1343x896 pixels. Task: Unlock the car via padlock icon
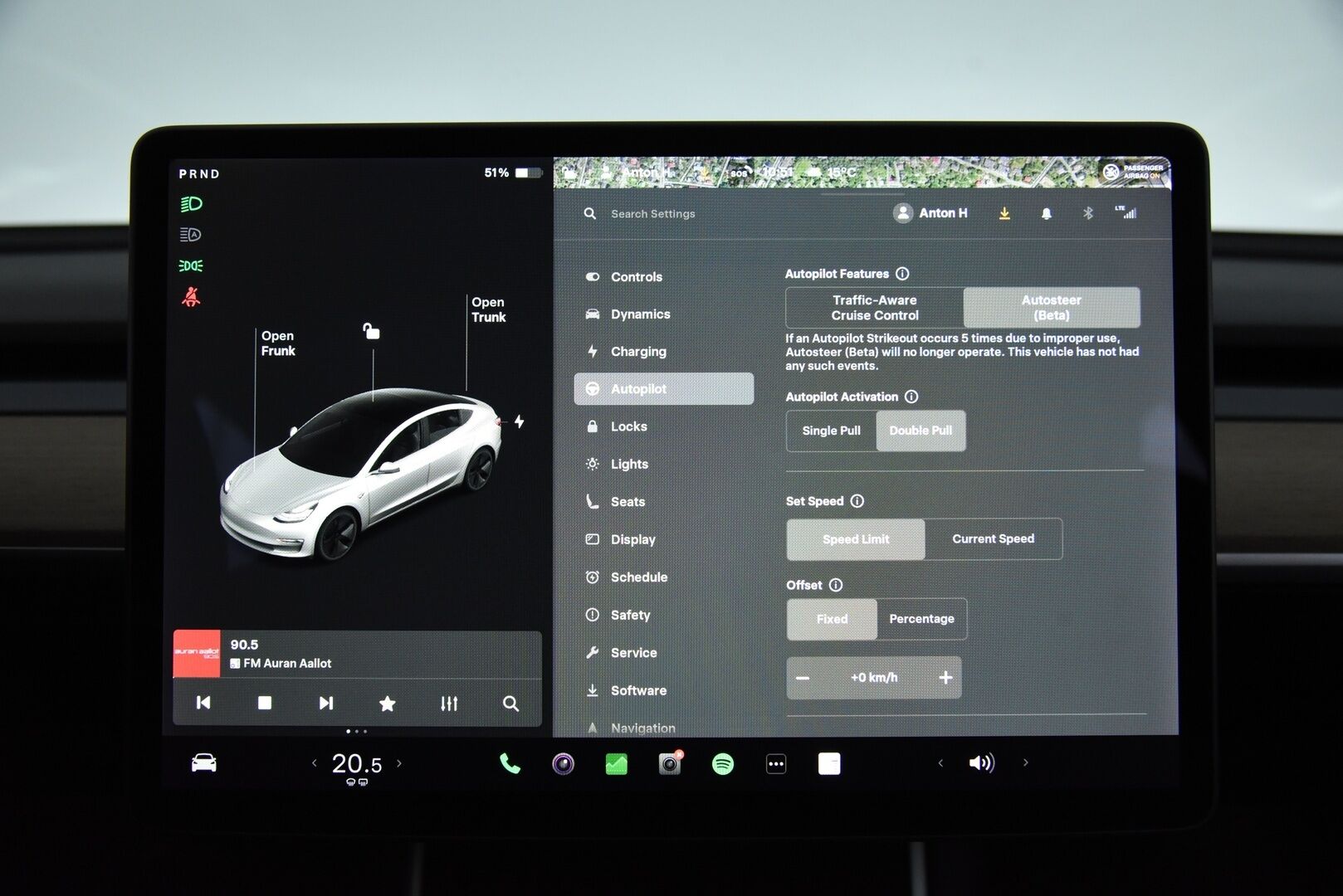tap(371, 331)
